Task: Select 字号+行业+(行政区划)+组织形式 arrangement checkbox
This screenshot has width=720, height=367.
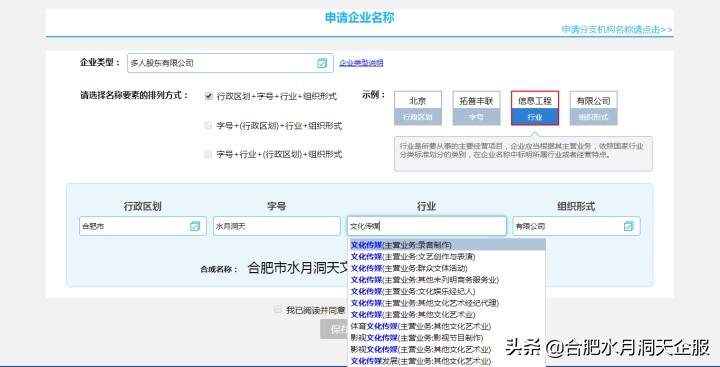Action: point(208,154)
